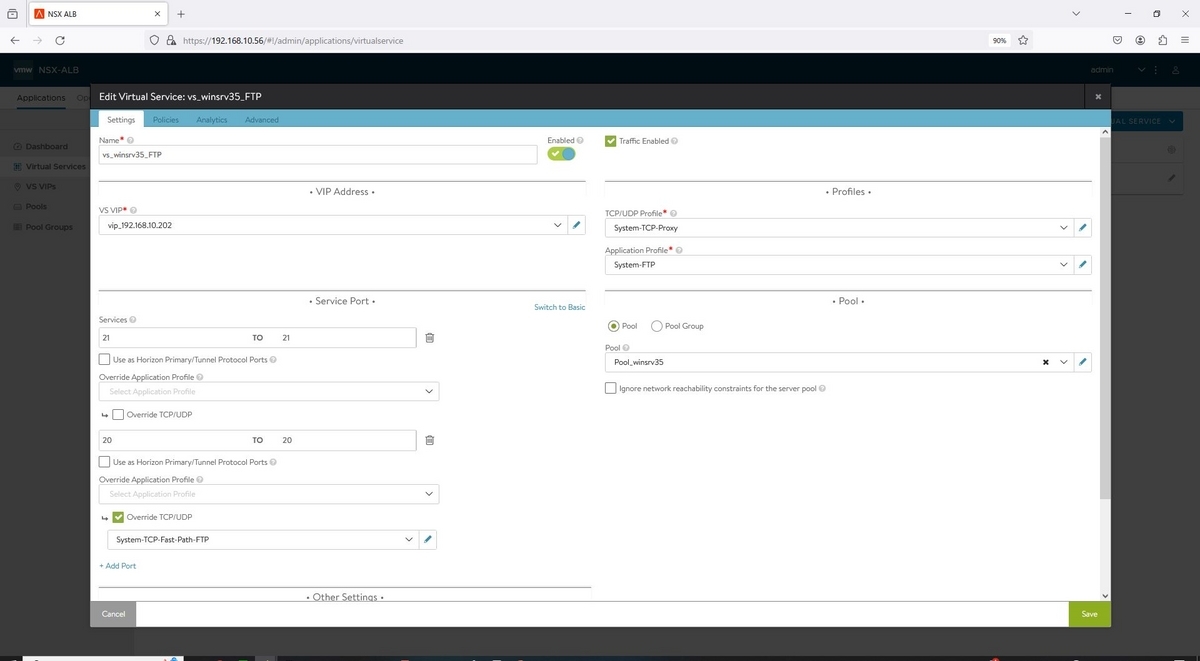Edit the Application Profile pencil icon
The height and width of the screenshot is (661, 1200).
pyautogui.click(x=1084, y=265)
